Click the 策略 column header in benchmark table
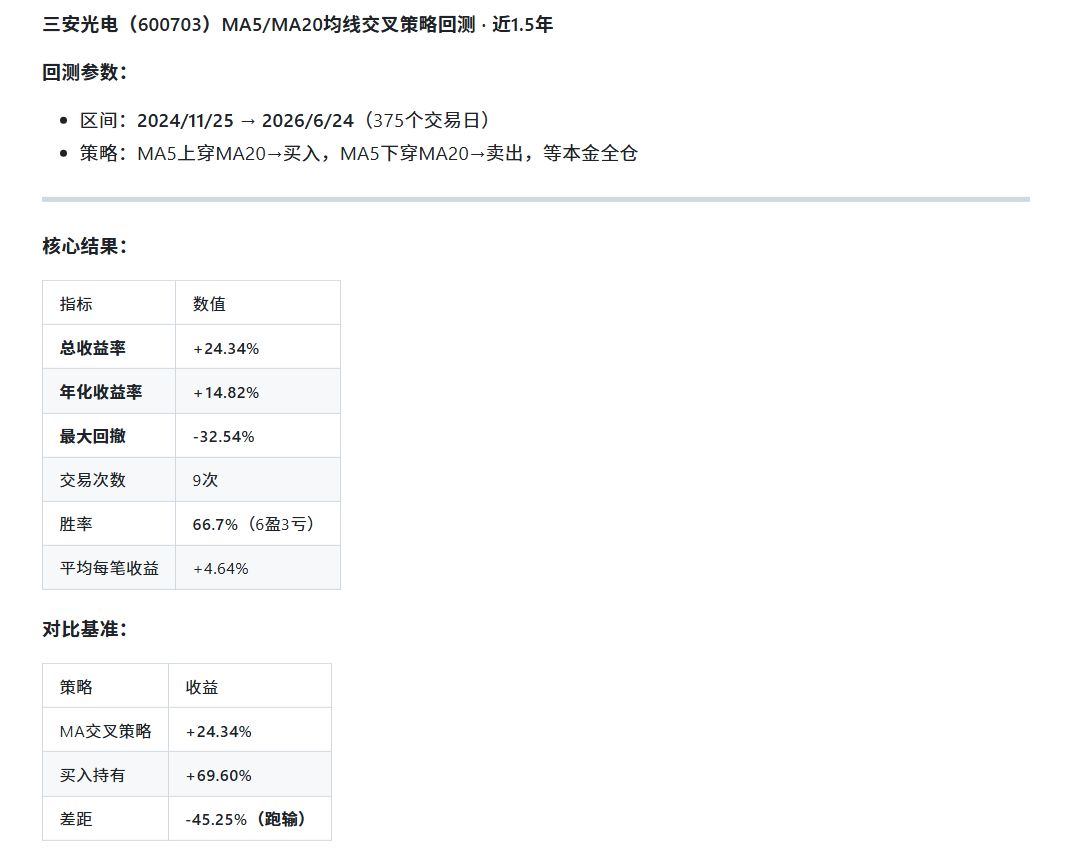 point(76,687)
